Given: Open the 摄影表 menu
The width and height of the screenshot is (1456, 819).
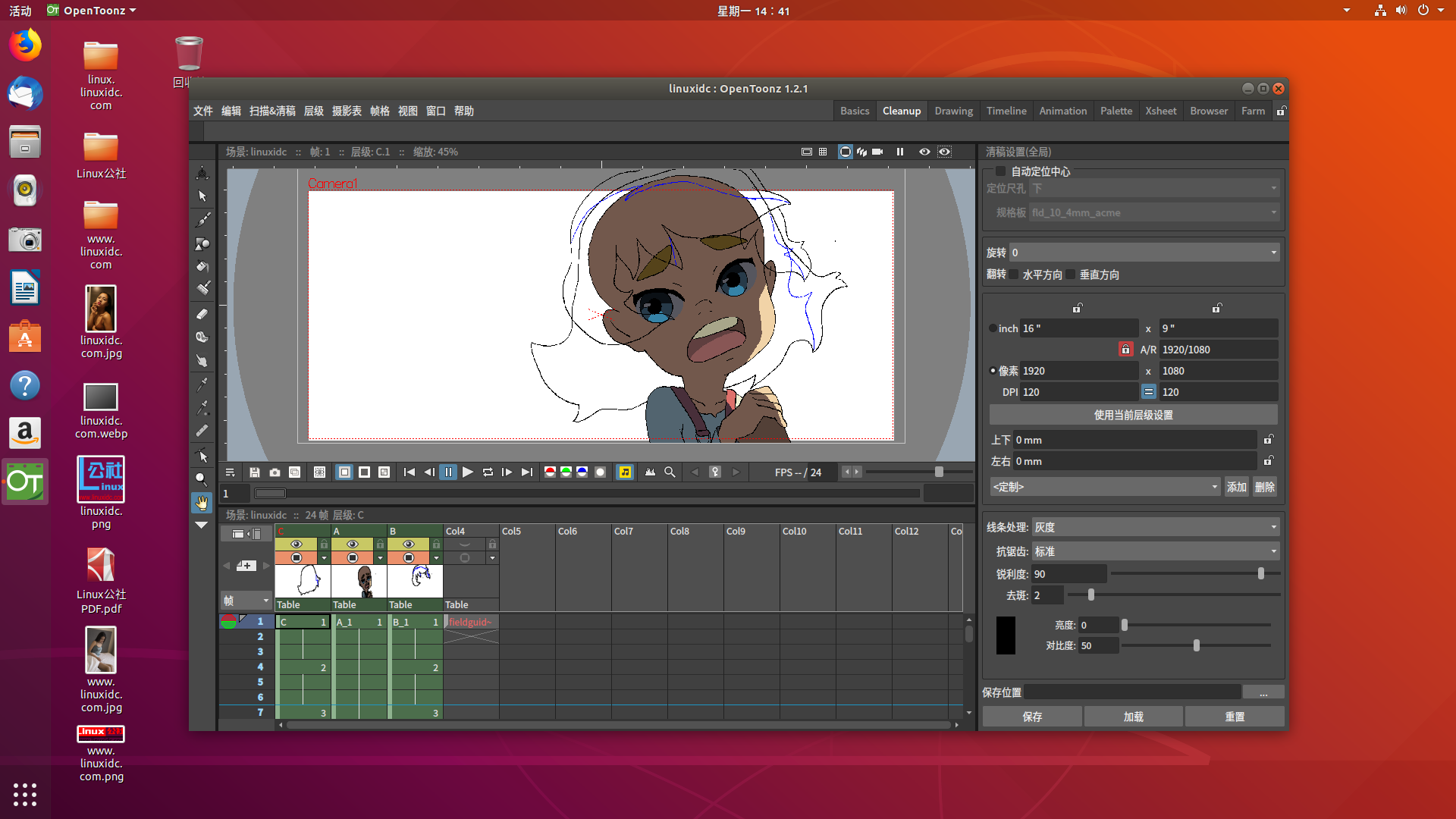Looking at the screenshot, I should tap(346, 111).
